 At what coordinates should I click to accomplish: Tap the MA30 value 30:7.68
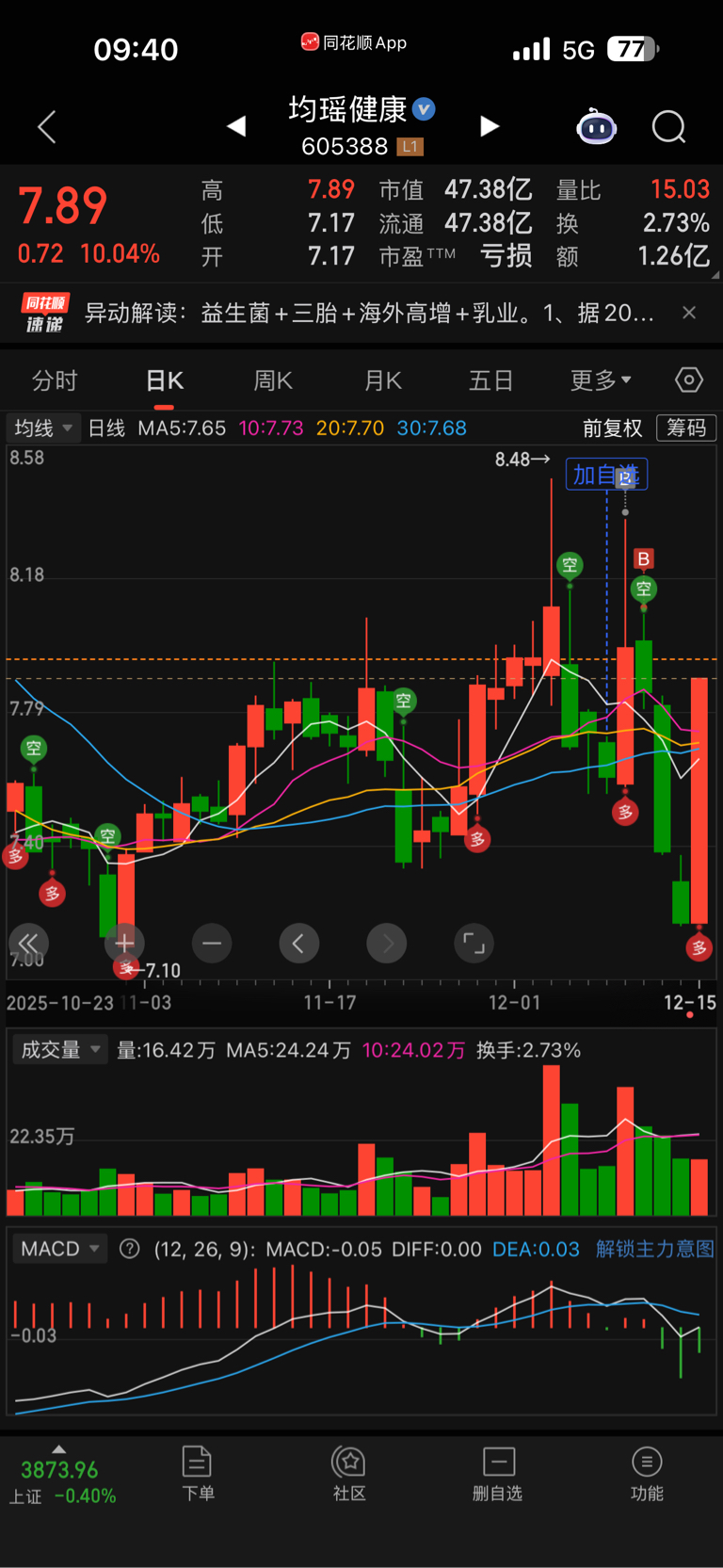[431, 428]
